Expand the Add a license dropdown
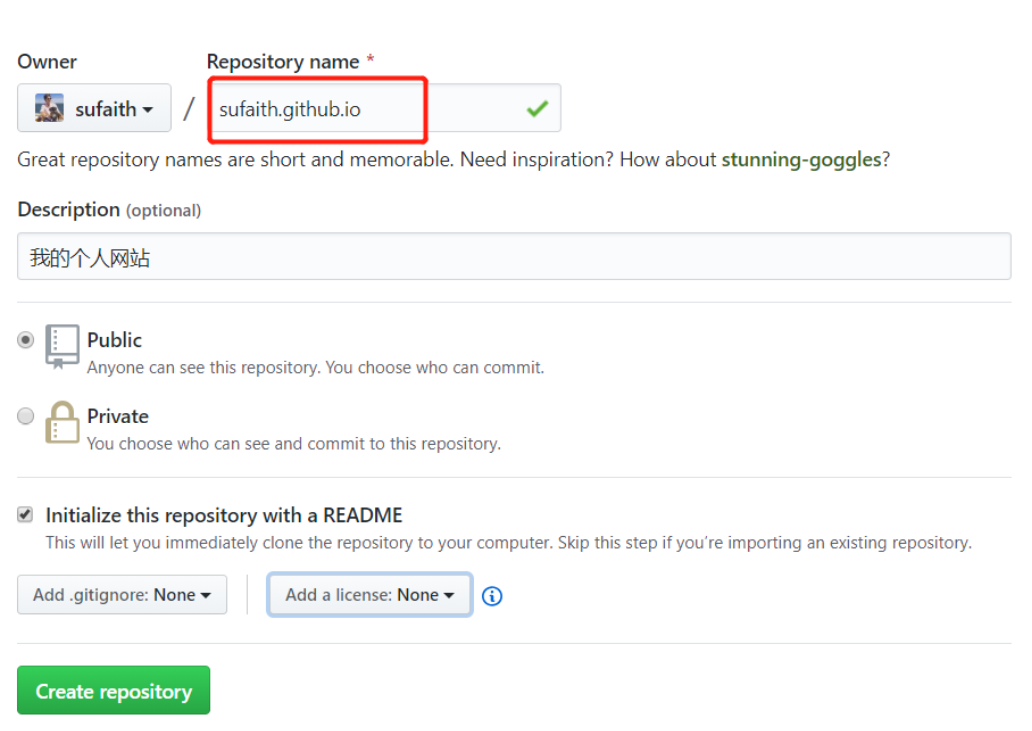Viewport: 1032px width, 731px height. click(x=370, y=594)
